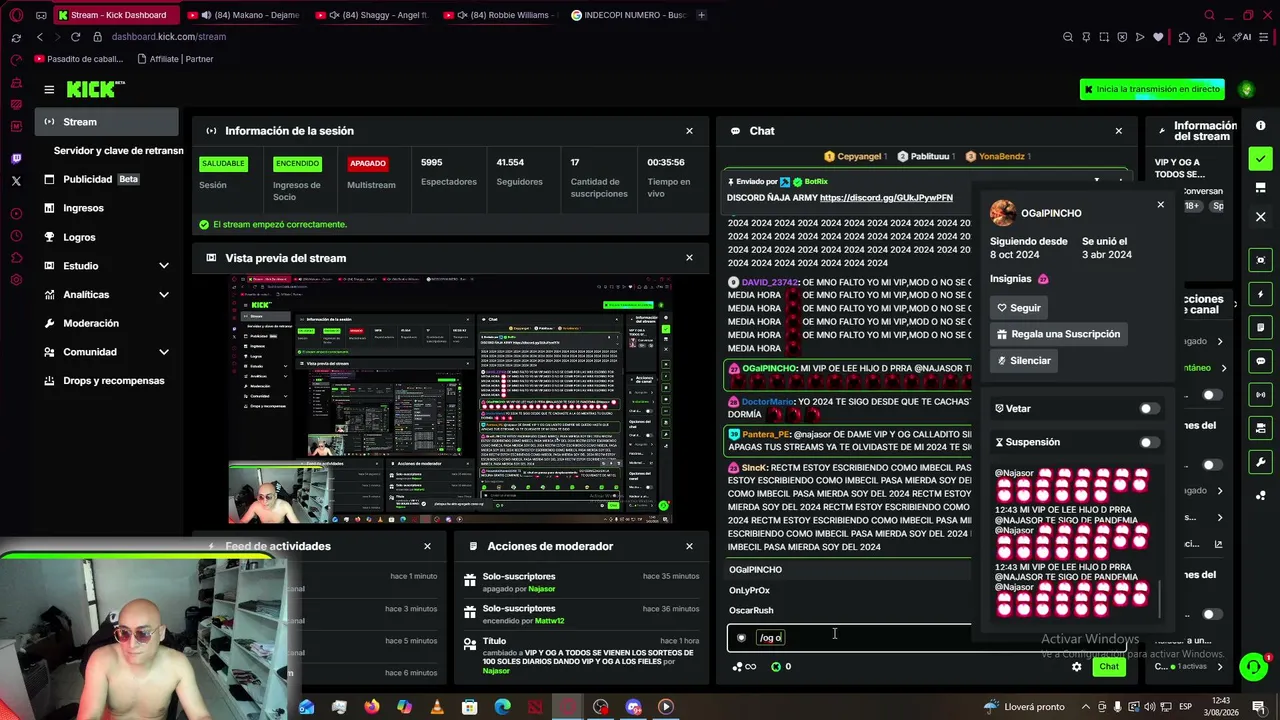1280x720 pixels.
Task: Go to Publicidad Beta section
Action: click(107, 179)
